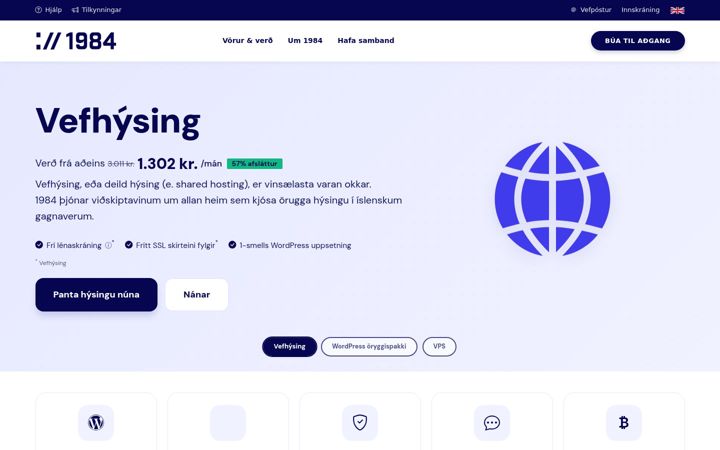
Task: Click BÚA TIL AÐGANG button
Action: click(638, 41)
